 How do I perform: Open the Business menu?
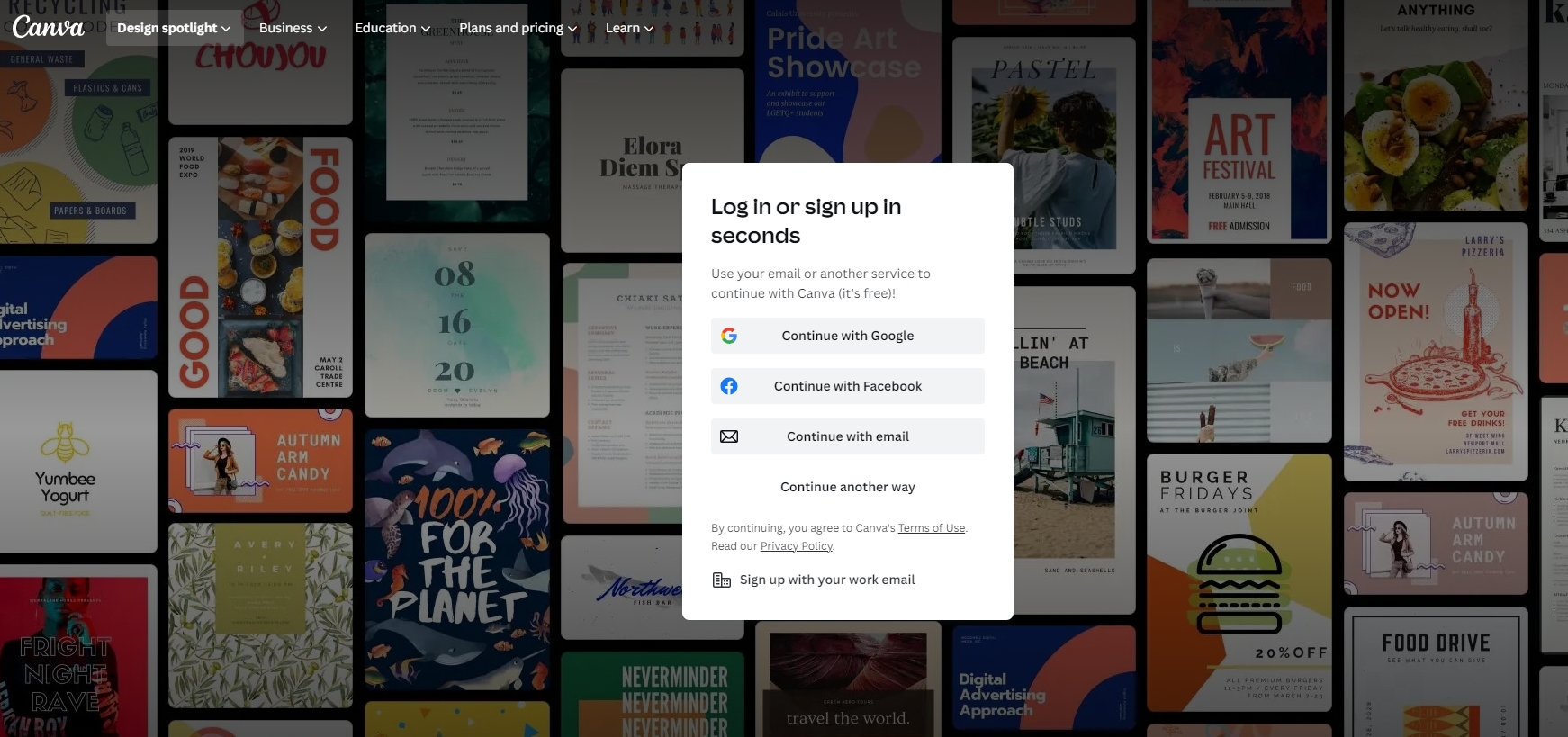293,28
